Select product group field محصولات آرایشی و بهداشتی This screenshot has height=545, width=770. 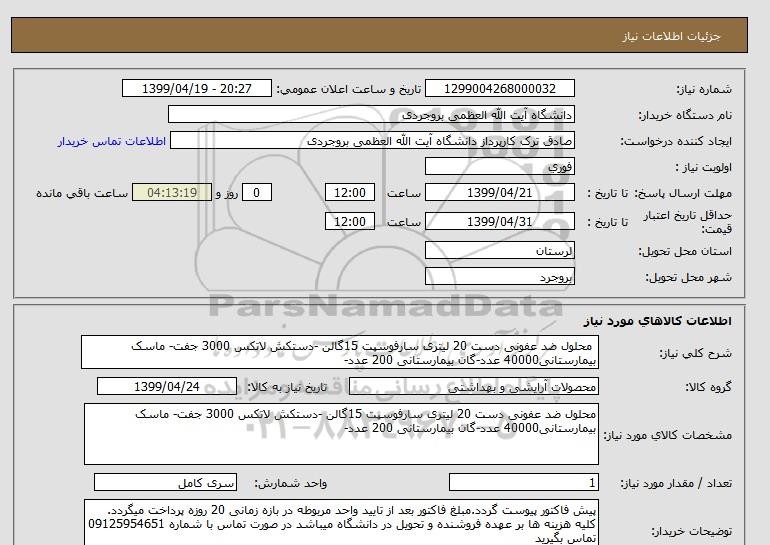473,386
